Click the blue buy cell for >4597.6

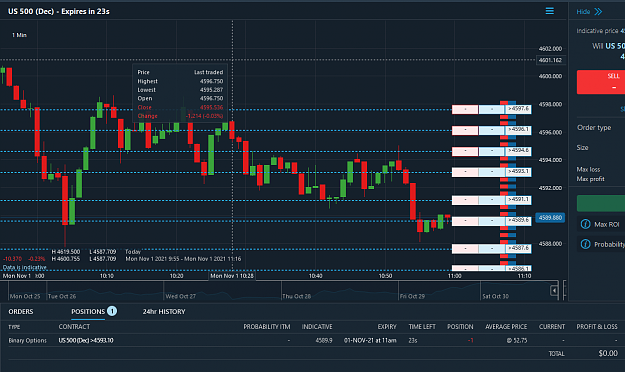[491, 109]
